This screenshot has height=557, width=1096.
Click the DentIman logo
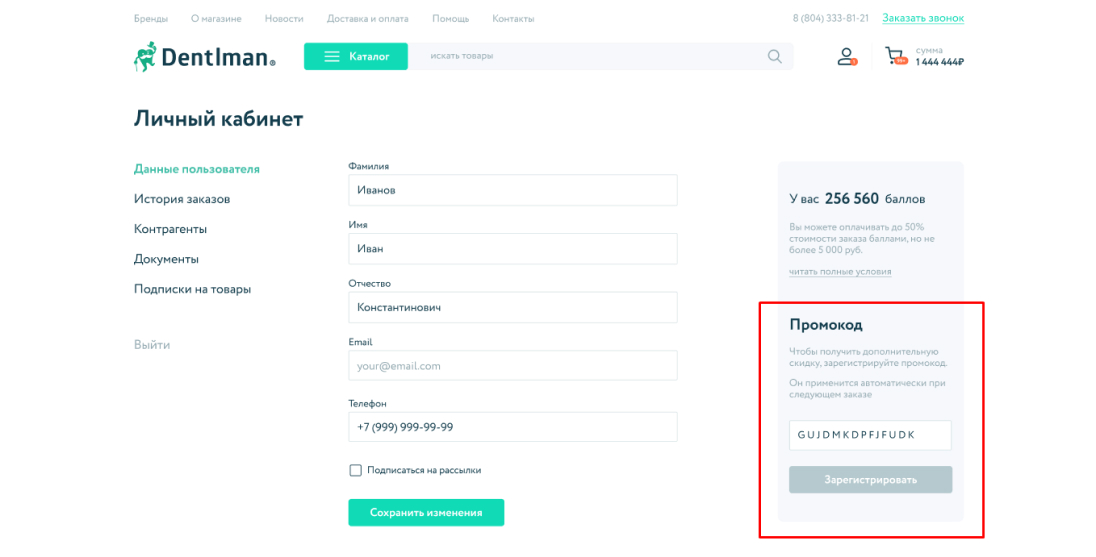pyautogui.click(x=205, y=57)
